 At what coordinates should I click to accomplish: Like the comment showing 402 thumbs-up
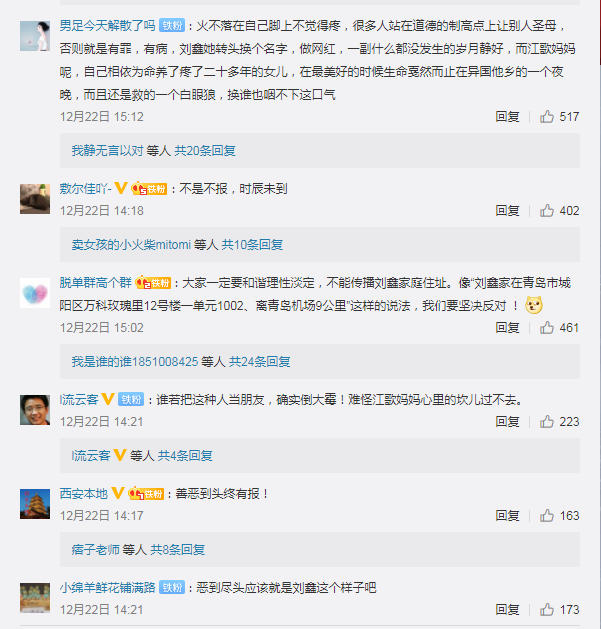[x=546, y=211]
